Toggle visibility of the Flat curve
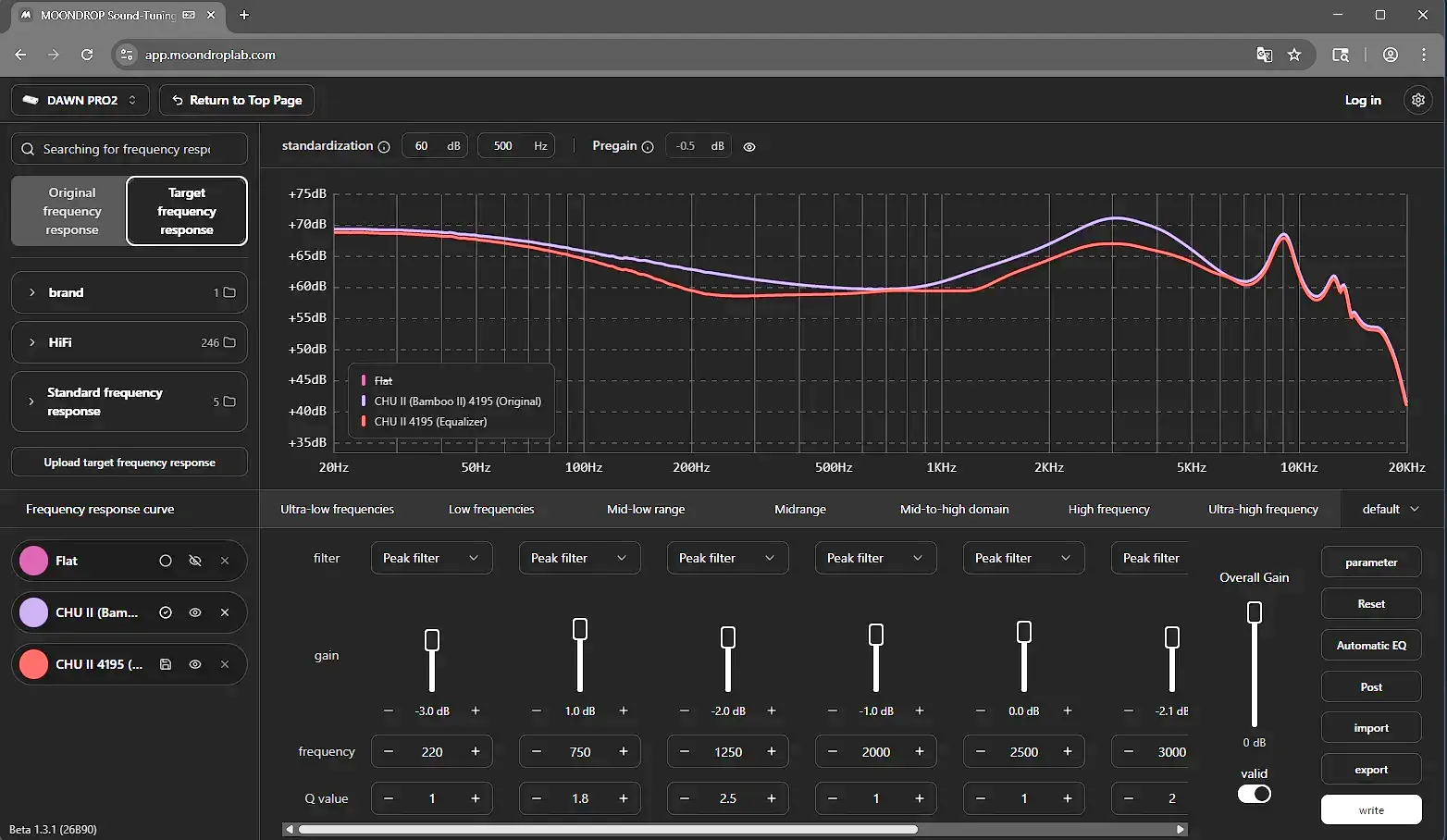Image resolution: width=1447 pixels, height=840 pixels. click(x=195, y=561)
